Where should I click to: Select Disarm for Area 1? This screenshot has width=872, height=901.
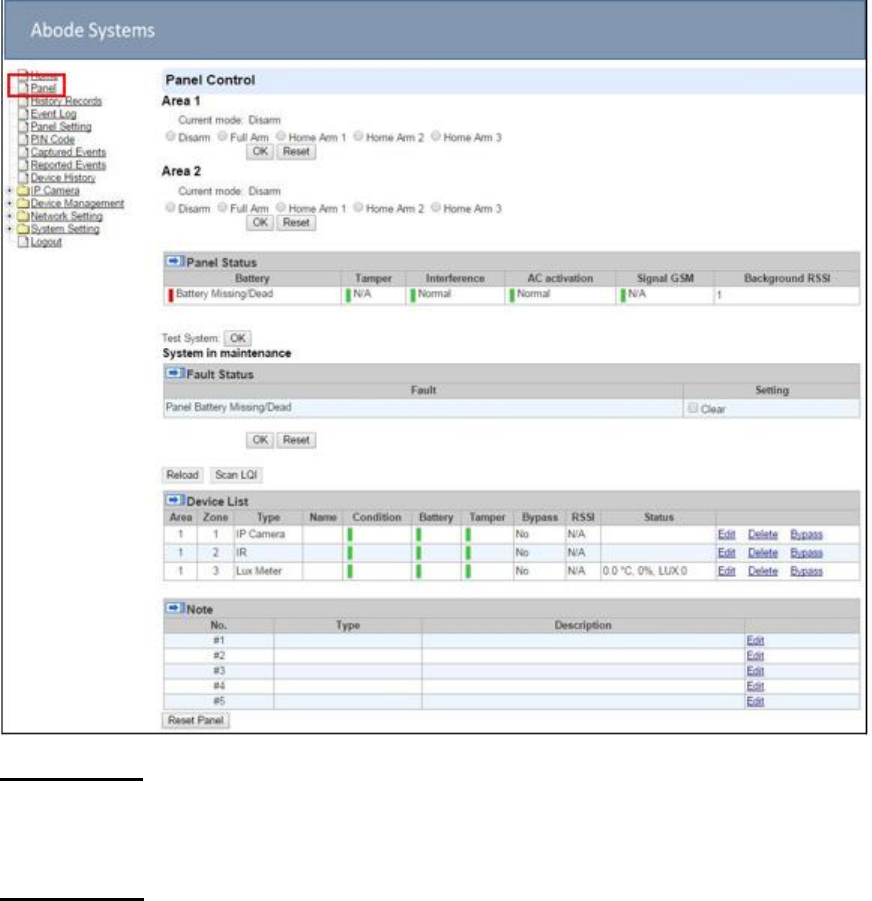coord(170,136)
